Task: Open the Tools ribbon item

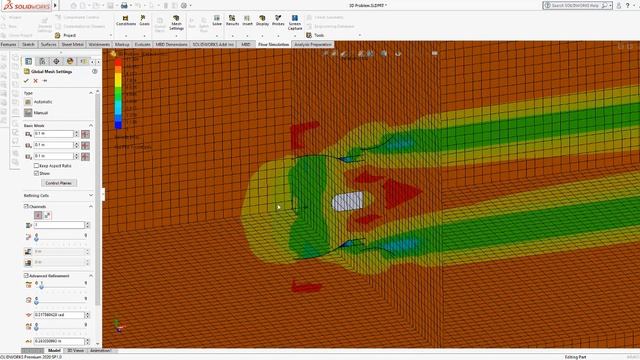Action: pyautogui.click(x=315, y=36)
